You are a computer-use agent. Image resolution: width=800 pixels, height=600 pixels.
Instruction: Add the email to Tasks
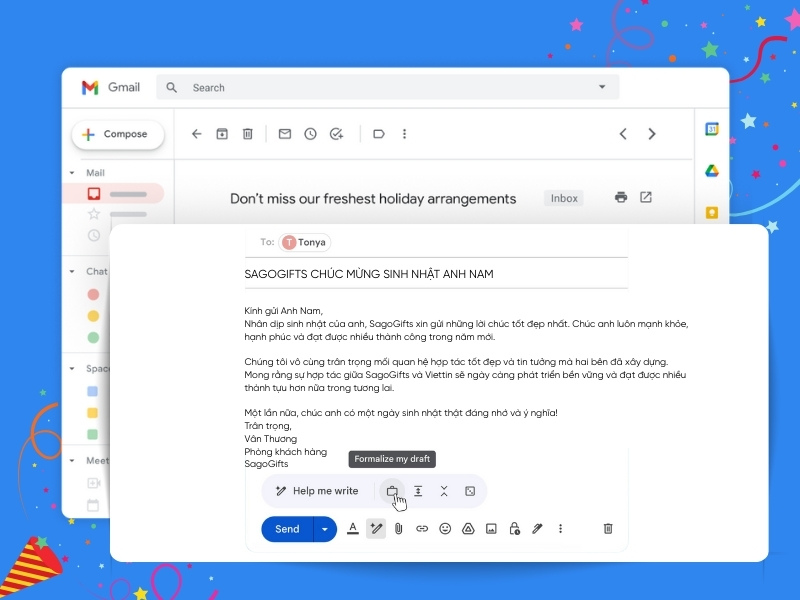coord(336,134)
